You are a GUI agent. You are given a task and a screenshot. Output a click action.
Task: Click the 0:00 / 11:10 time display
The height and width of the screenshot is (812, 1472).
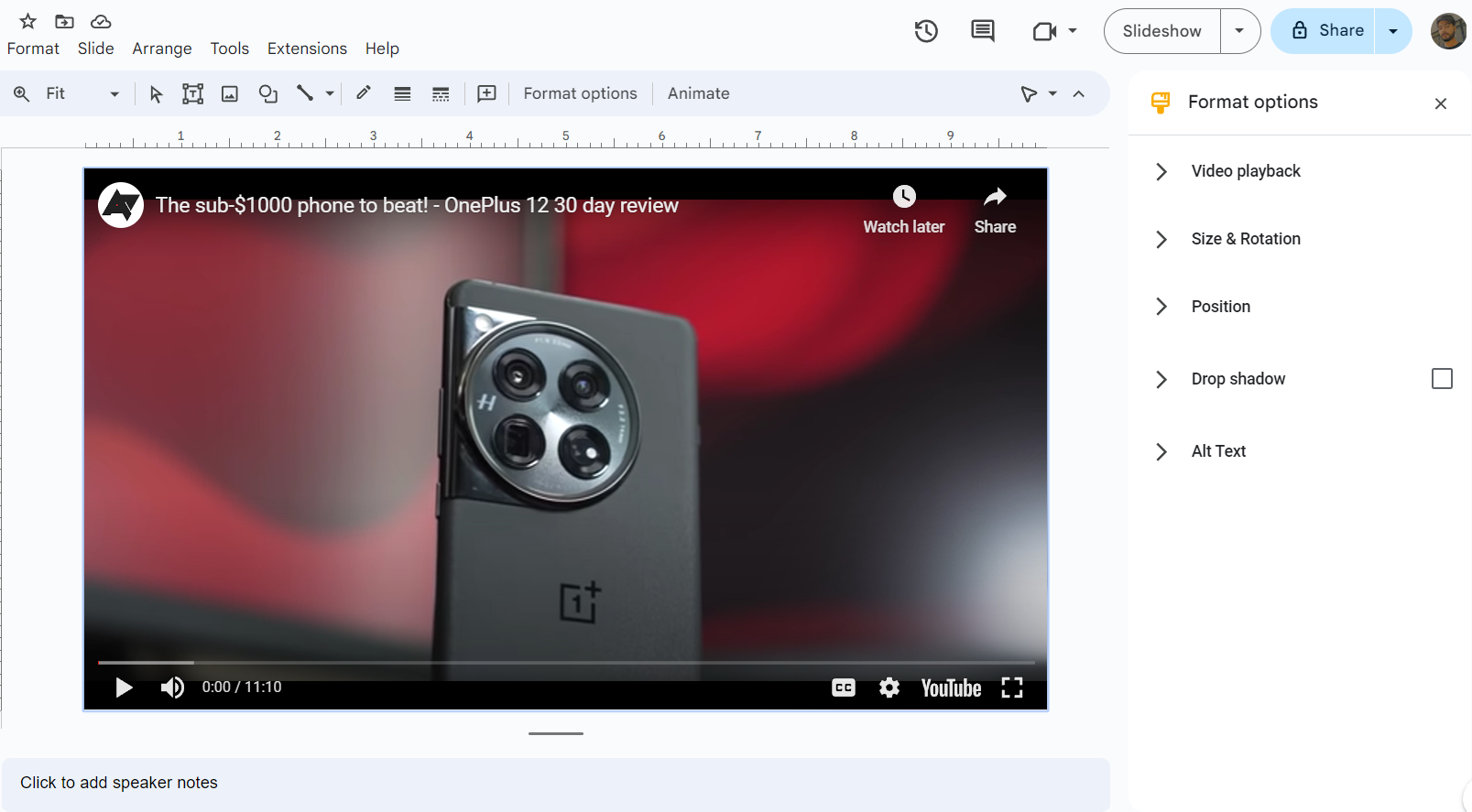click(242, 687)
